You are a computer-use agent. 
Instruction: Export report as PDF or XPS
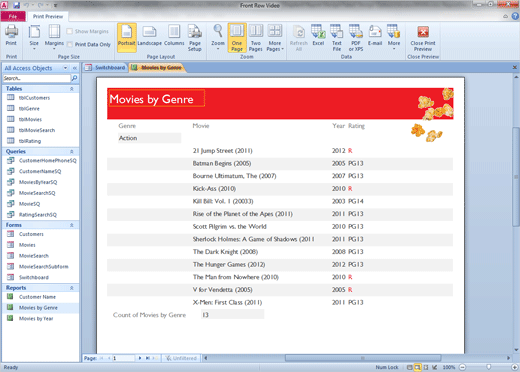(356, 38)
